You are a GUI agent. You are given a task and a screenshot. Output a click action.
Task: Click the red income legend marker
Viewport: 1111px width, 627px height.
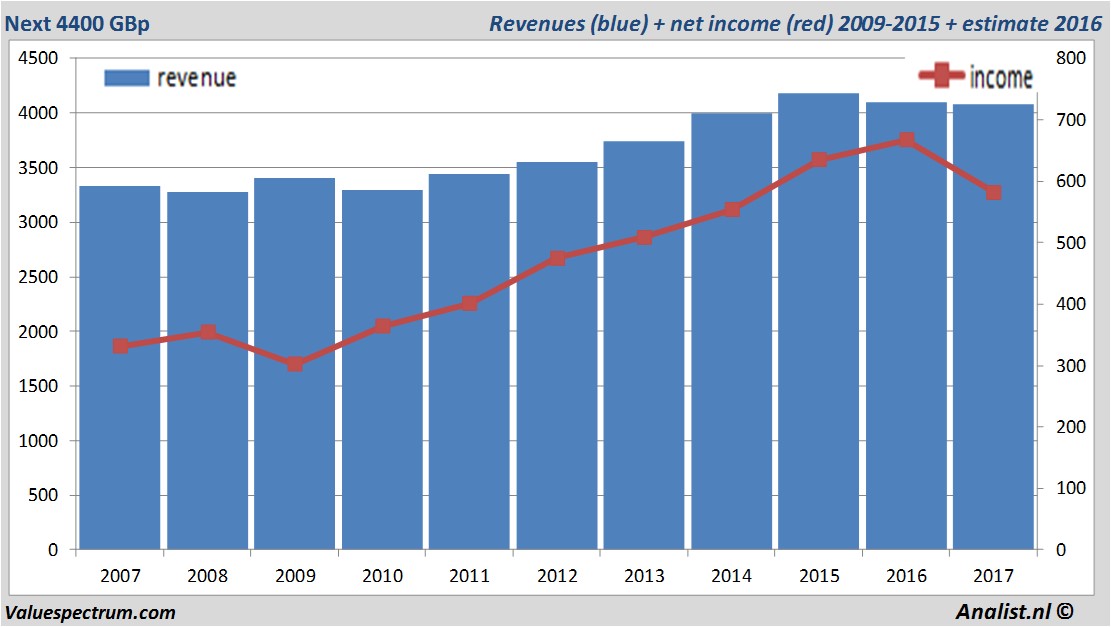[x=939, y=76]
